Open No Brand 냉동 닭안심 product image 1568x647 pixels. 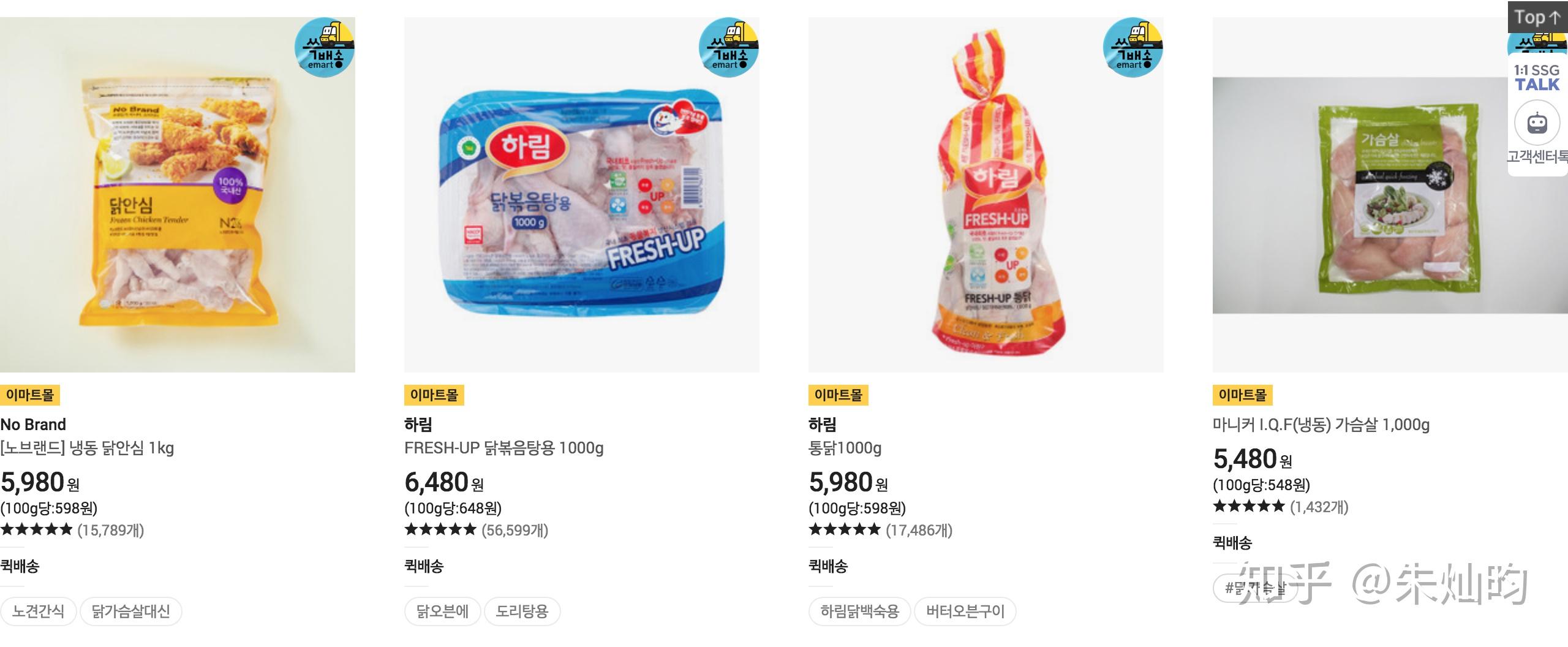178,195
